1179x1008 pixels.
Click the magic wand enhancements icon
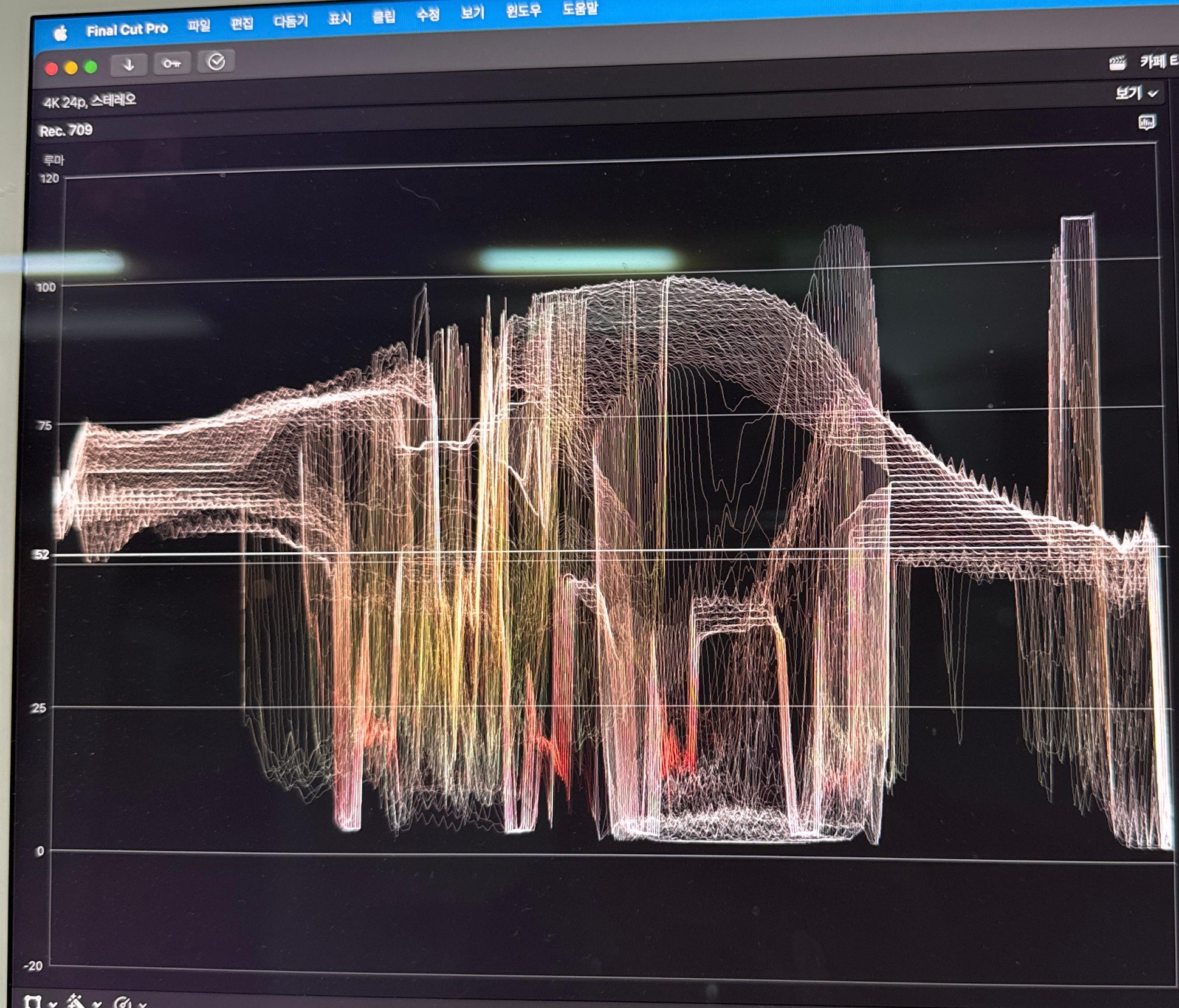(76, 1001)
